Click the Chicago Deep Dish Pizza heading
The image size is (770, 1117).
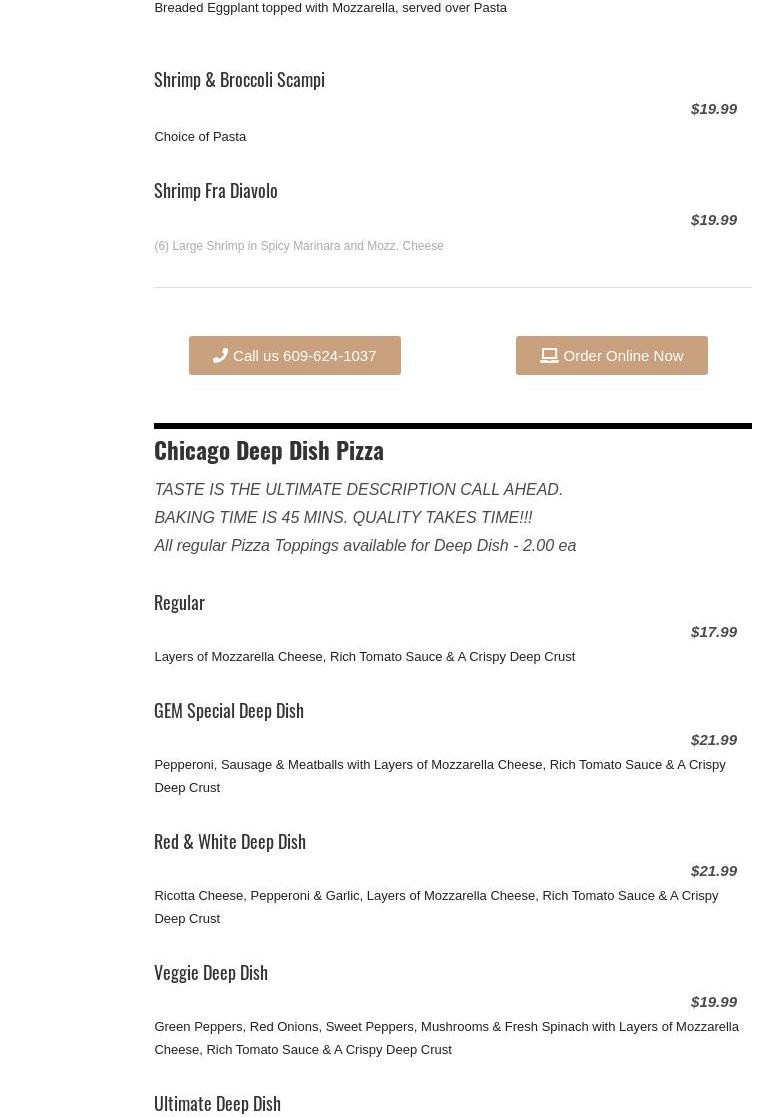[x=269, y=450]
